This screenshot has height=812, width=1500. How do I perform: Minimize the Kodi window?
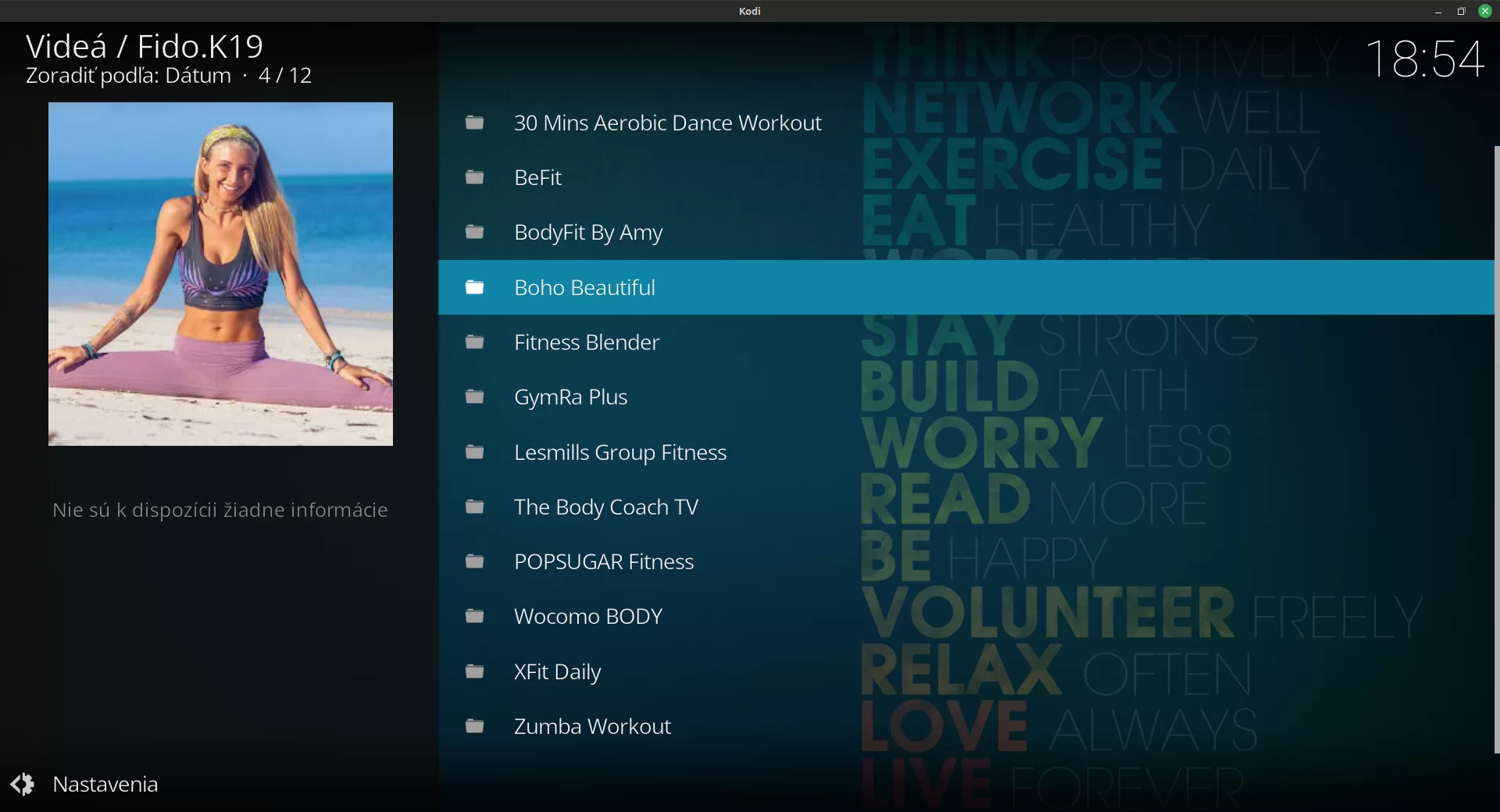1437,11
